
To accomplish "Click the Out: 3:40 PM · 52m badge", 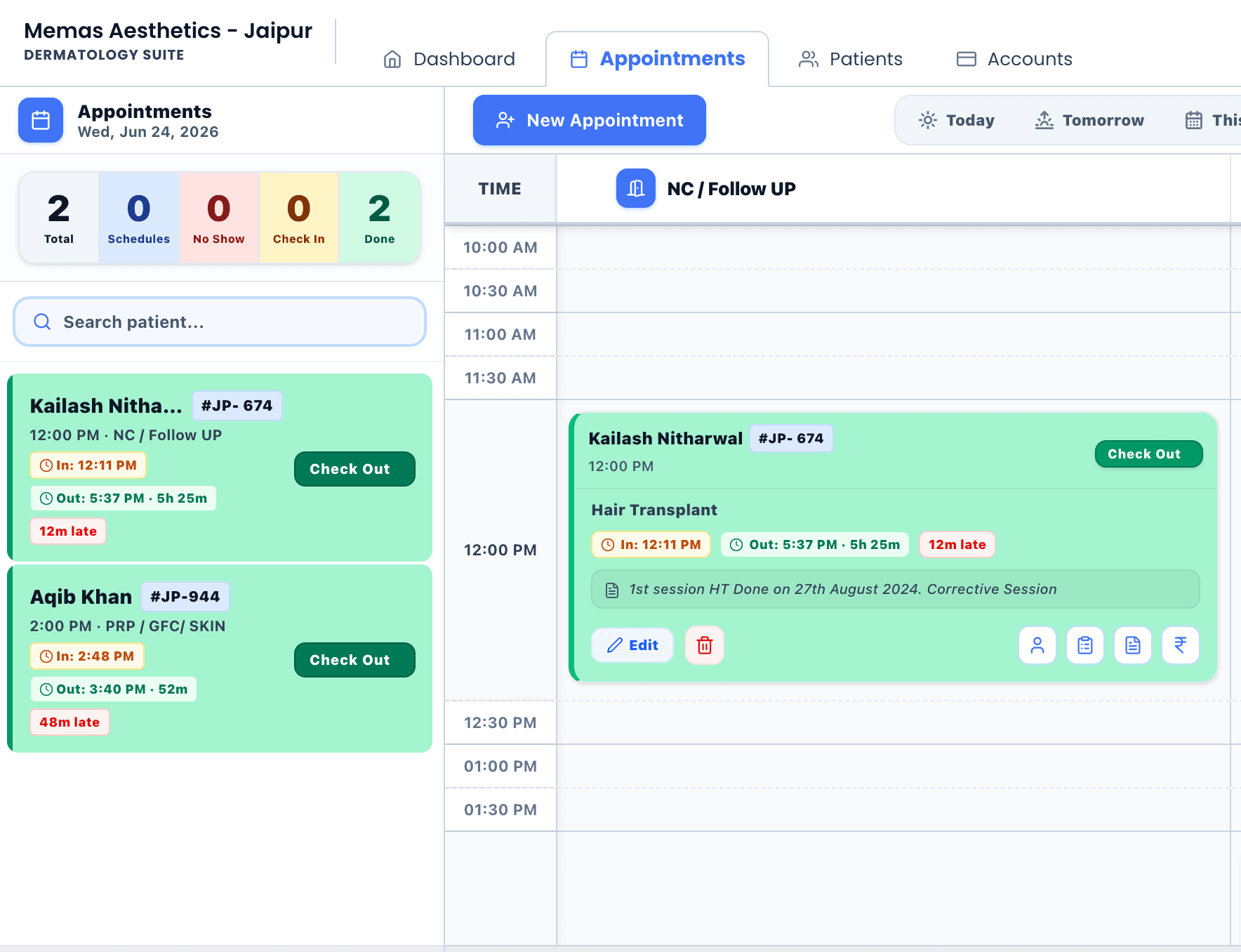I will click(x=114, y=689).
